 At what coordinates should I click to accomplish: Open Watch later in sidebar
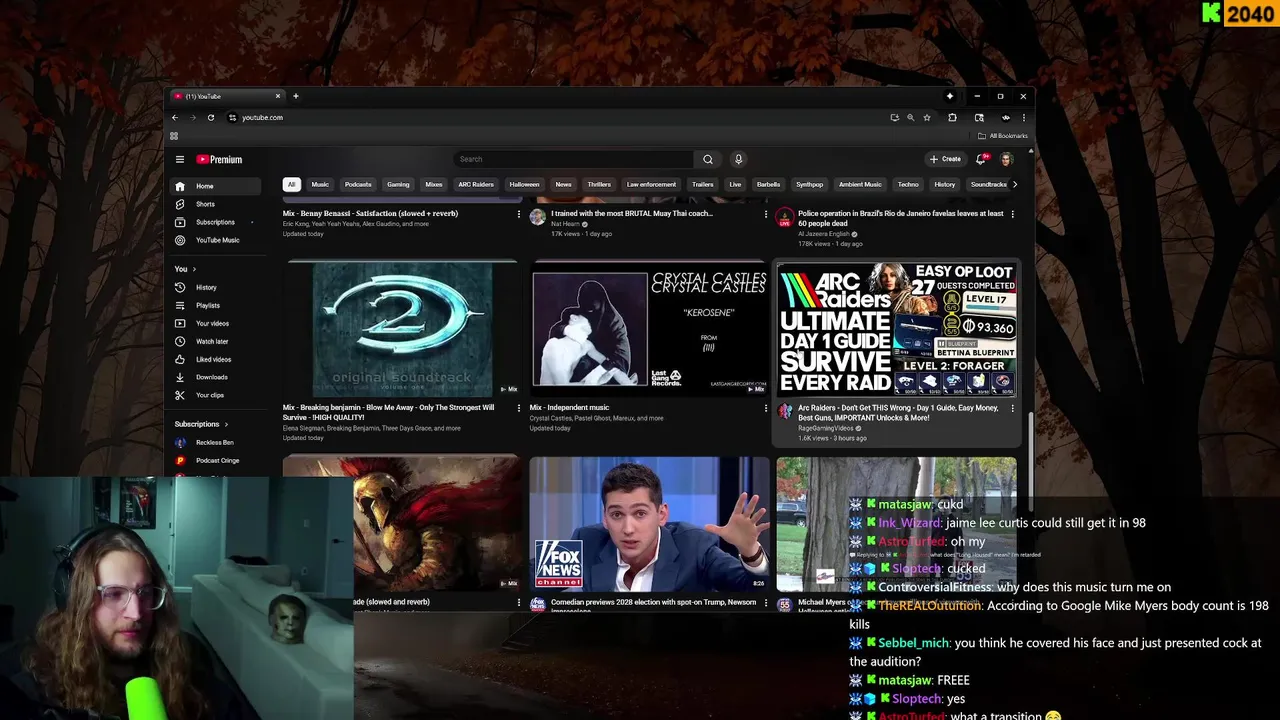pos(216,341)
